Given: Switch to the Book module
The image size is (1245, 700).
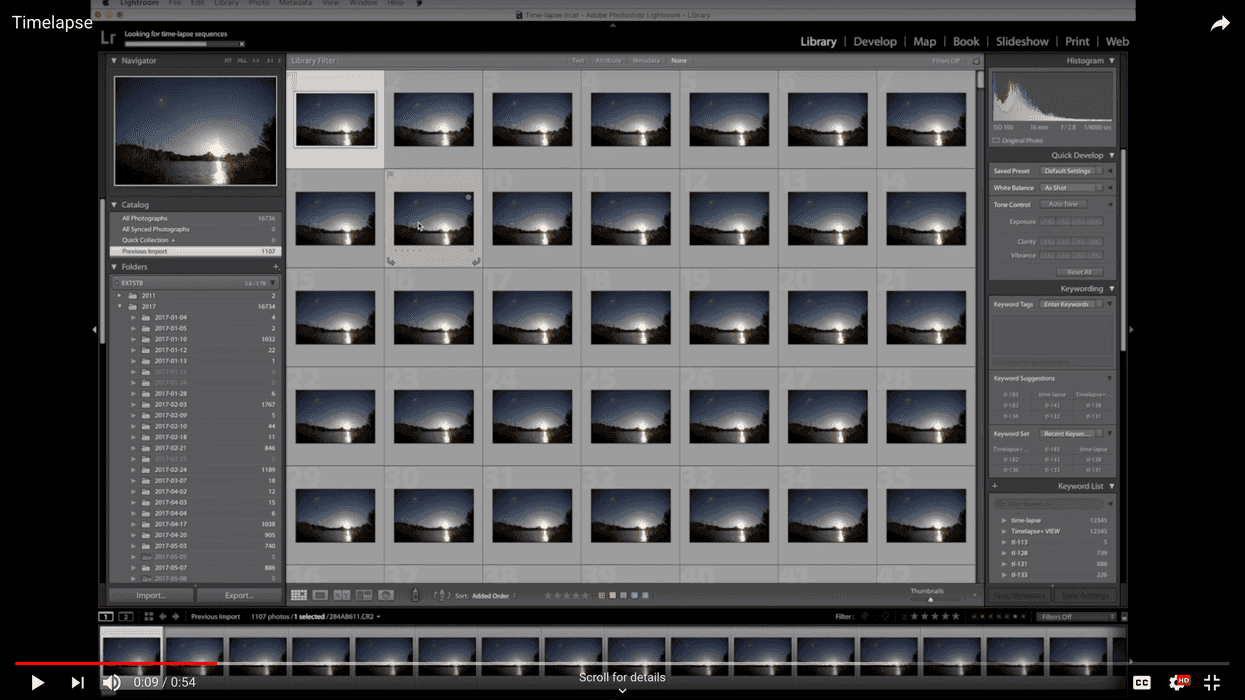Looking at the screenshot, I should (x=966, y=42).
